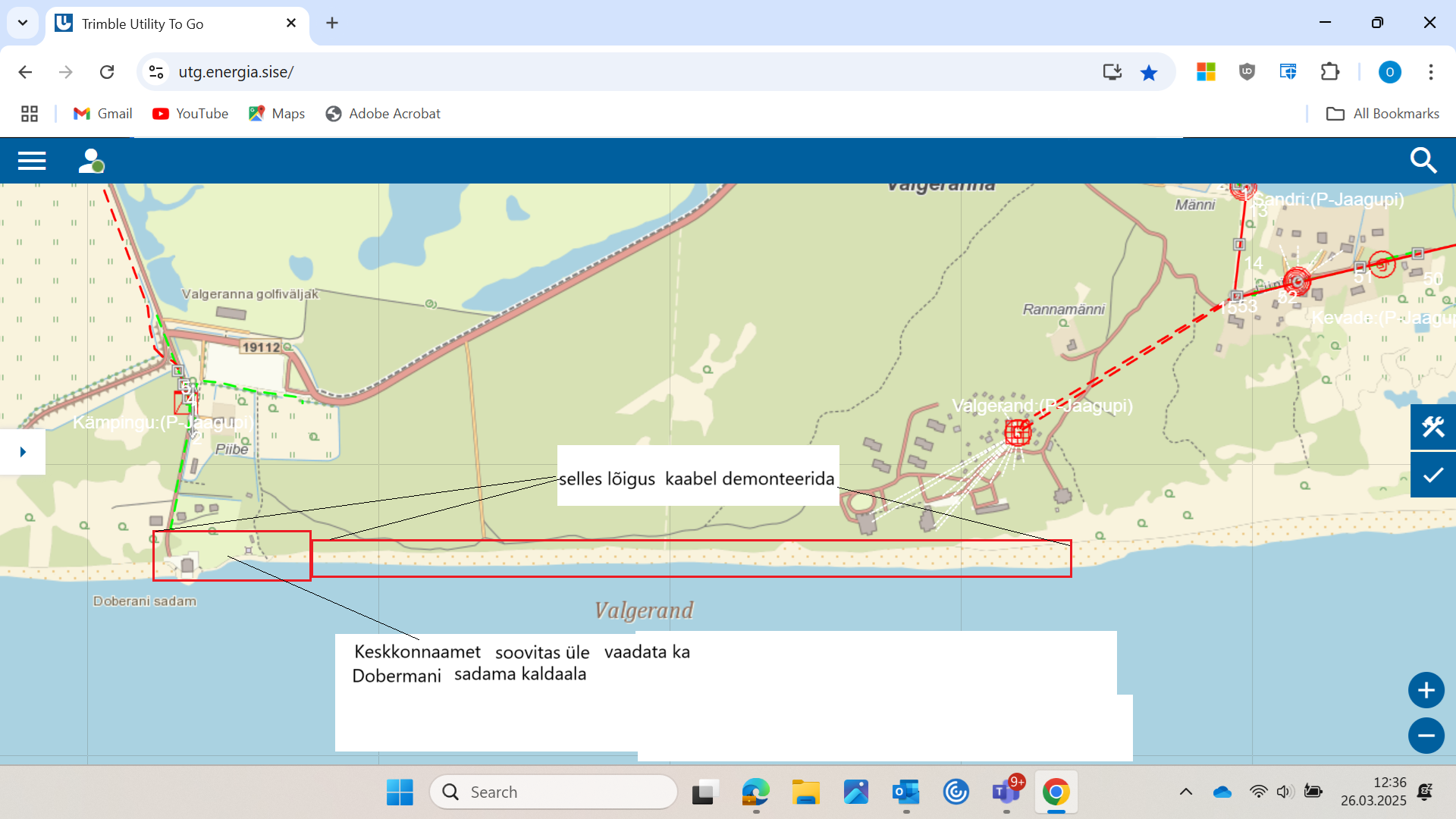The height and width of the screenshot is (819, 1456).
Task: Expand the left side panel arrow
Action: (x=23, y=452)
